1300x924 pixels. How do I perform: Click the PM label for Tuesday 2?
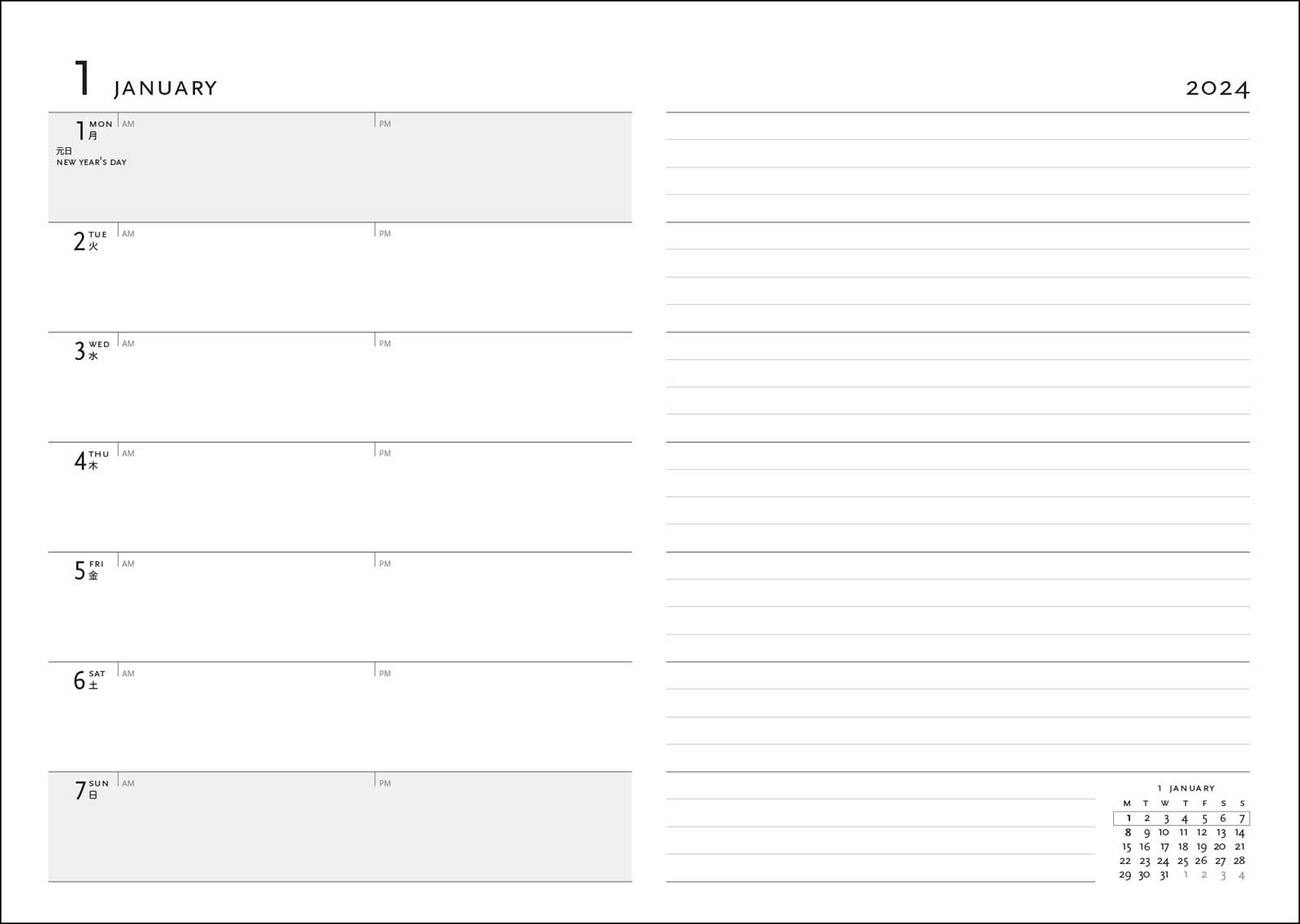(x=385, y=234)
